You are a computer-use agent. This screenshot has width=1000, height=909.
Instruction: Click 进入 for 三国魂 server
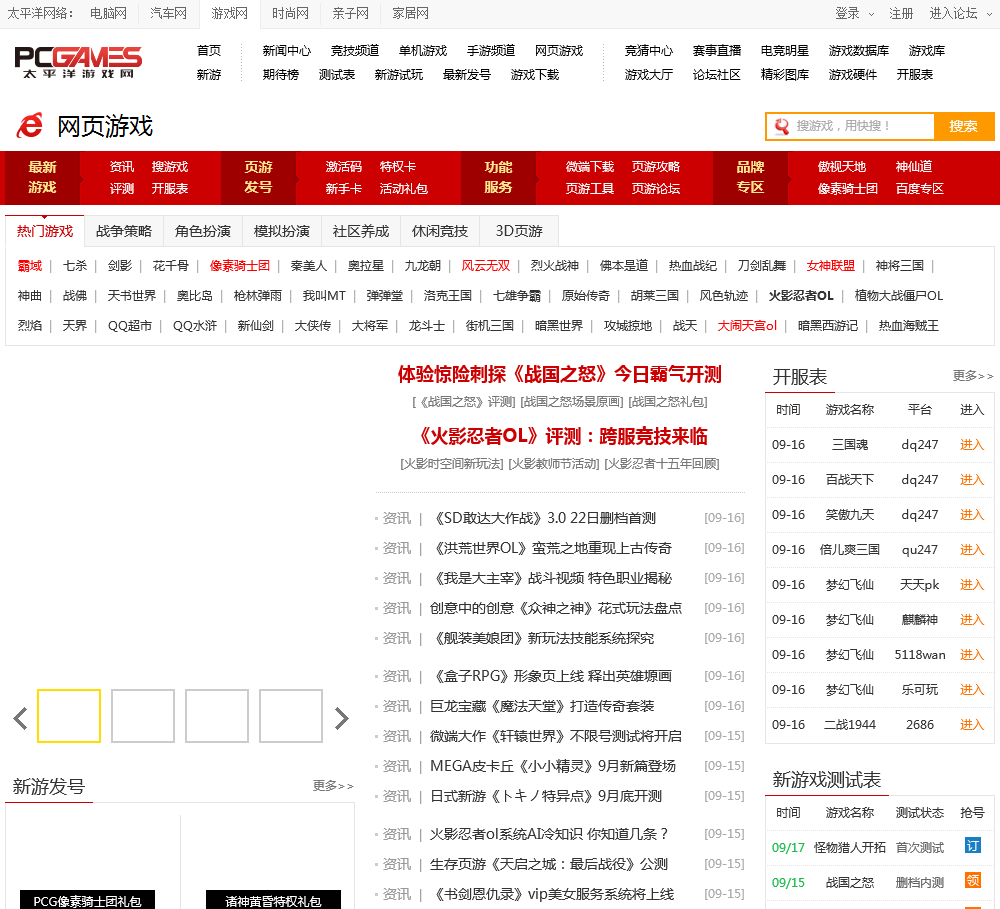tap(972, 445)
